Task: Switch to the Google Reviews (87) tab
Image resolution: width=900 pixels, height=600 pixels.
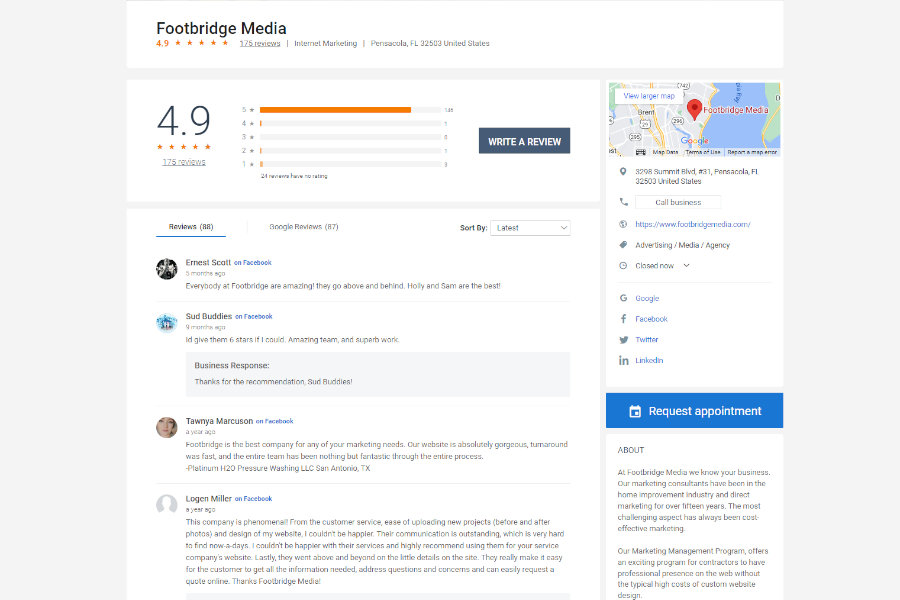Action: (x=304, y=227)
